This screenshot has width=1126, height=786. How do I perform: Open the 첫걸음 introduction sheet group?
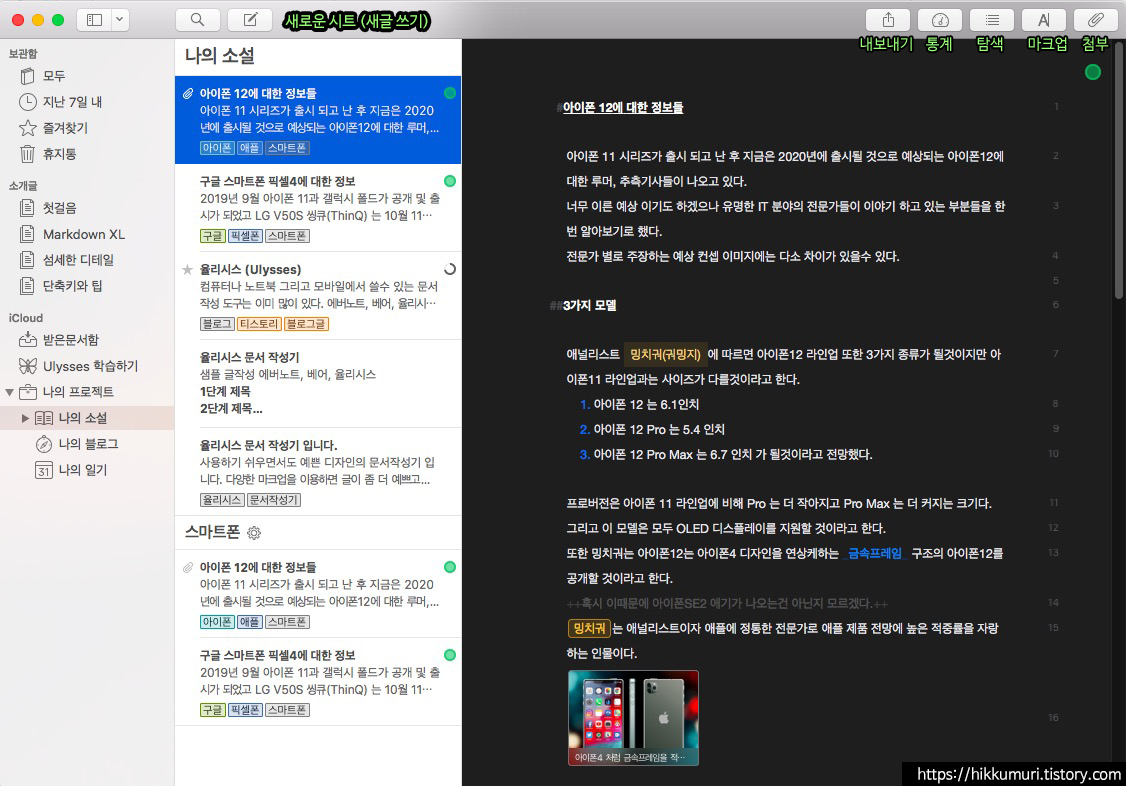click(x=86, y=208)
